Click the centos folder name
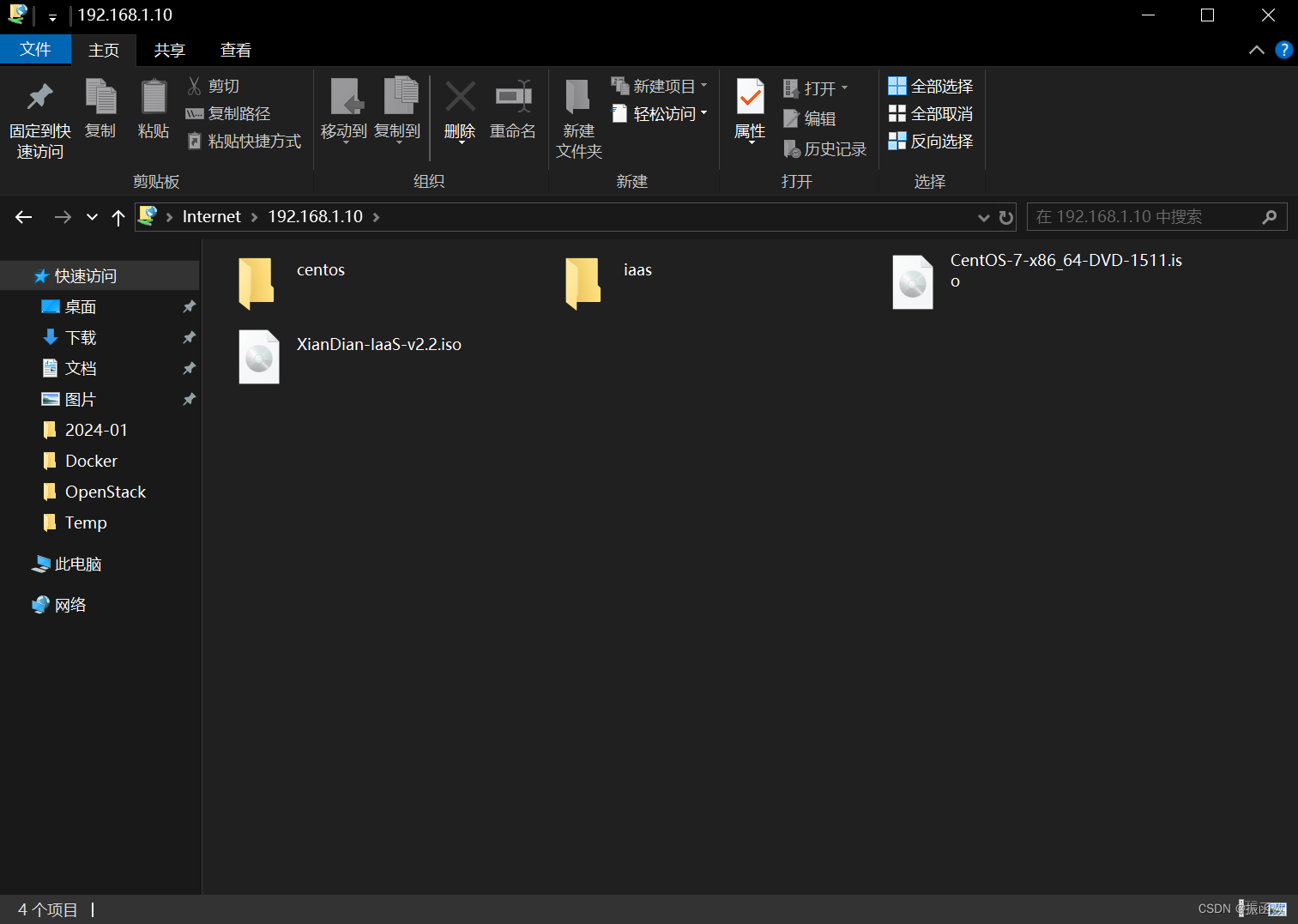This screenshot has width=1298, height=924. click(x=321, y=269)
